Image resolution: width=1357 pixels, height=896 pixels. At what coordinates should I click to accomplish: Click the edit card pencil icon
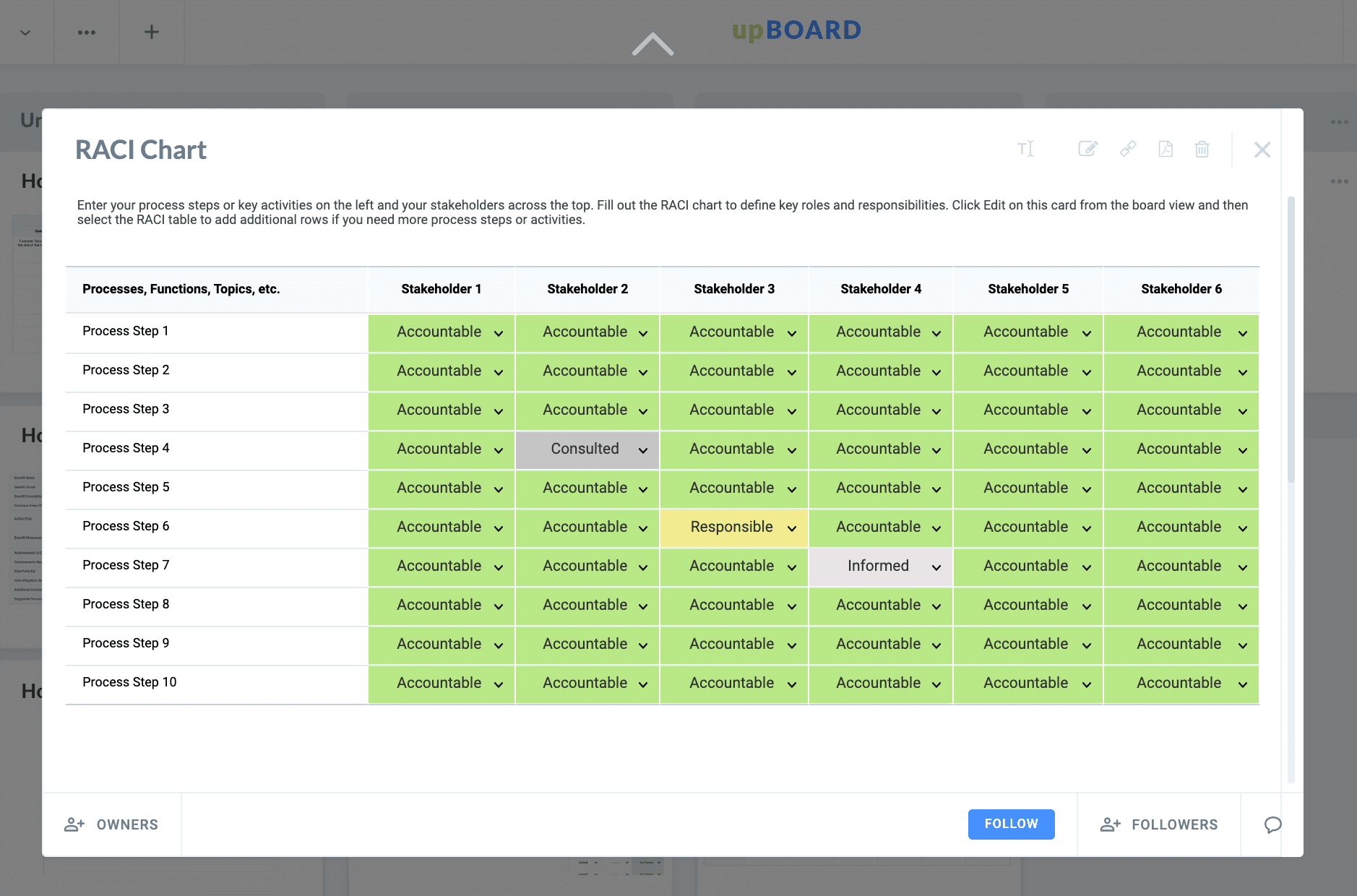(x=1087, y=149)
